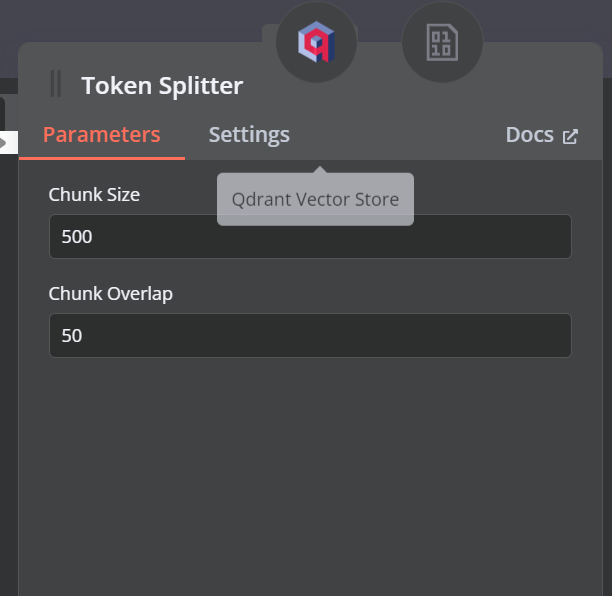The width and height of the screenshot is (612, 596).
Task: Click the 50 value in Chunk Overlap
Action: pyautogui.click(x=72, y=336)
